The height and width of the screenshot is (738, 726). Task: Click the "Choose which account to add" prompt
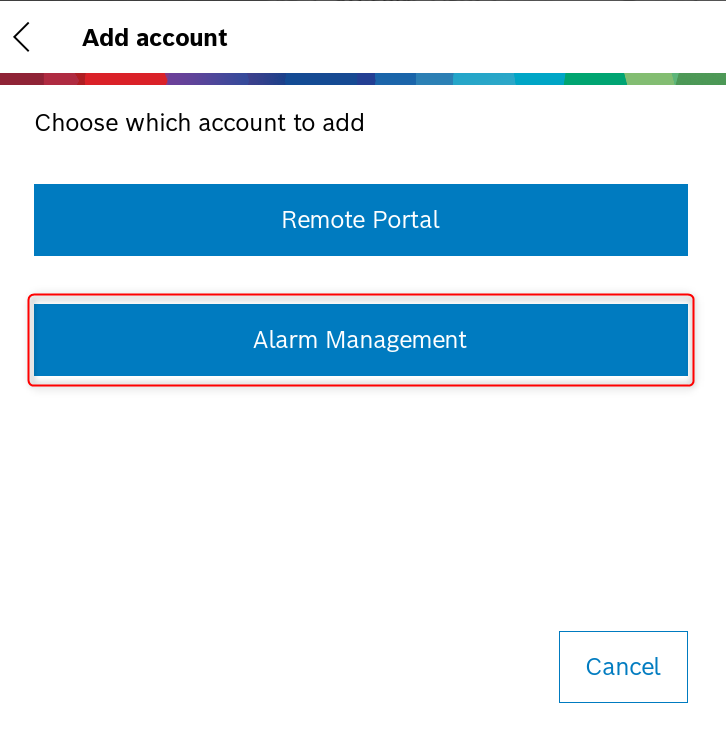click(199, 123)
